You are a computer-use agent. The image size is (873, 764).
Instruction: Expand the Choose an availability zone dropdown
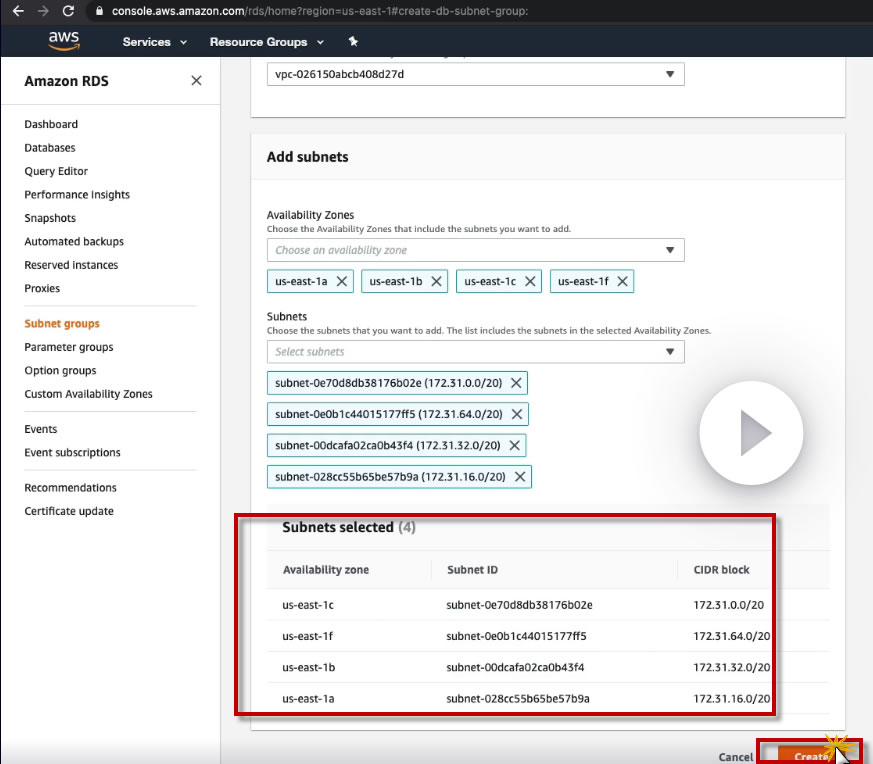tap(476, 250)
